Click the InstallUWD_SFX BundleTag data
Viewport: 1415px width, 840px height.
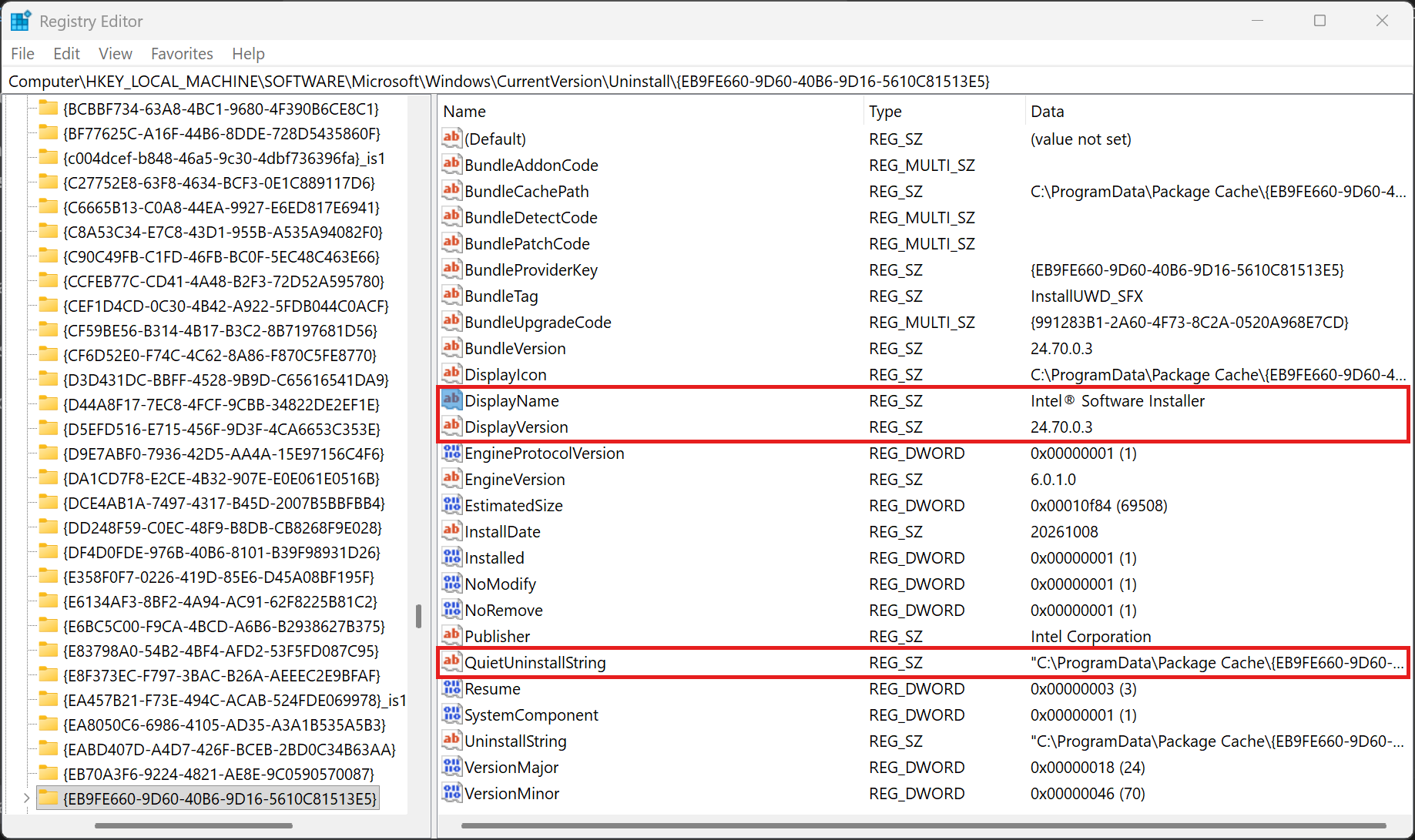1087,296
